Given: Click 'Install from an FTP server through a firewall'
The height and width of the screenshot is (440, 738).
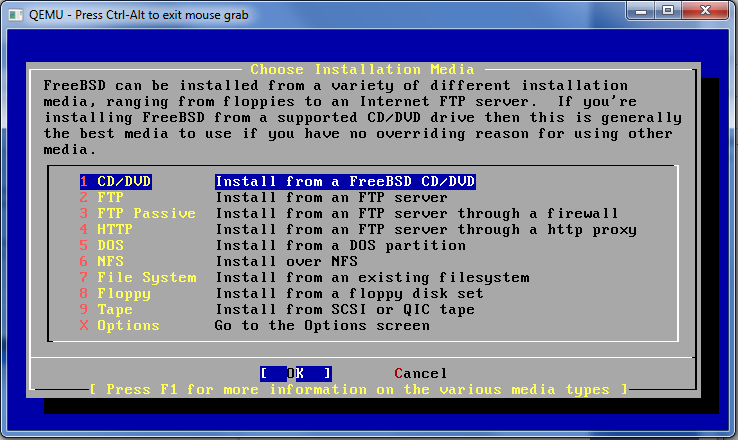Looking at the screenshot, I should tap(417, 214).
